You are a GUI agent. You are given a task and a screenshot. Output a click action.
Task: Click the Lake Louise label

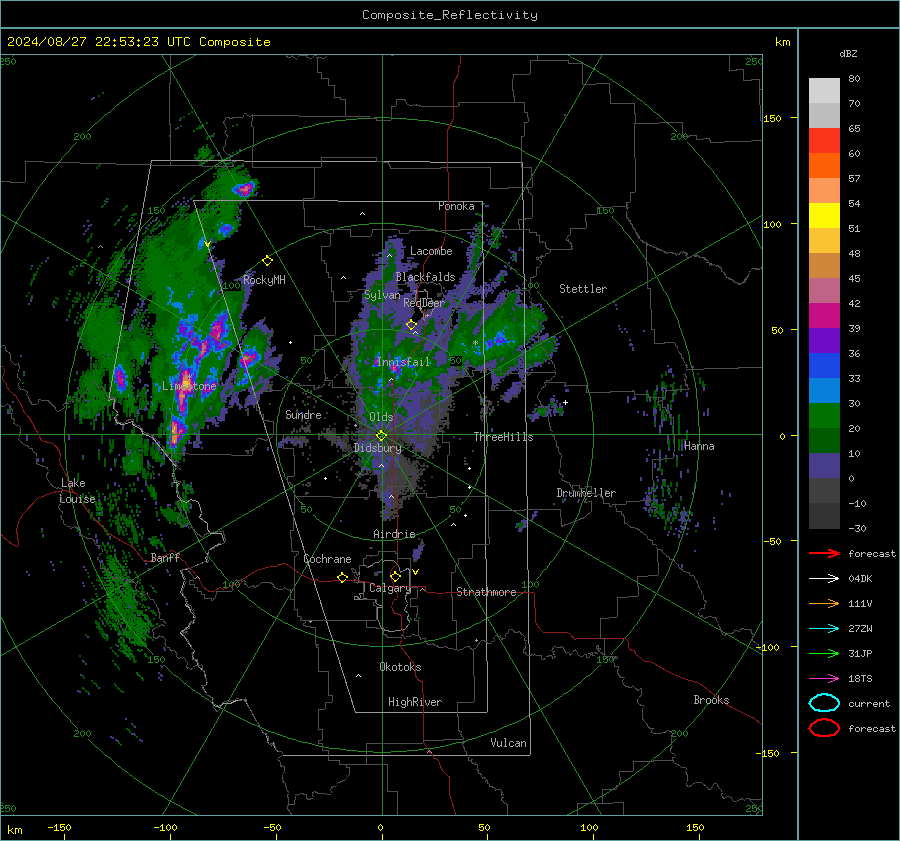(x=77, y=491)
